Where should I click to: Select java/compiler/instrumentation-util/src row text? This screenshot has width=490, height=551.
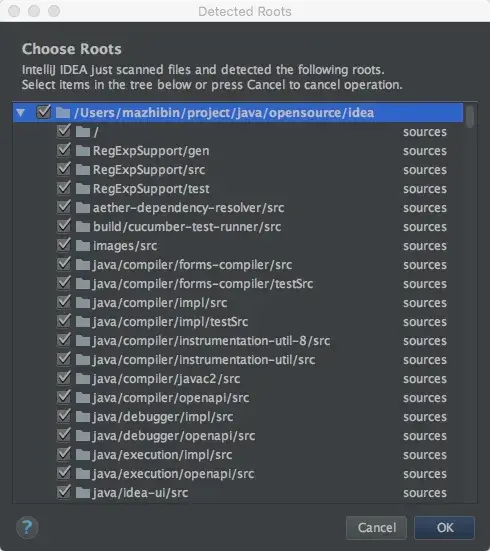(204, 360)
